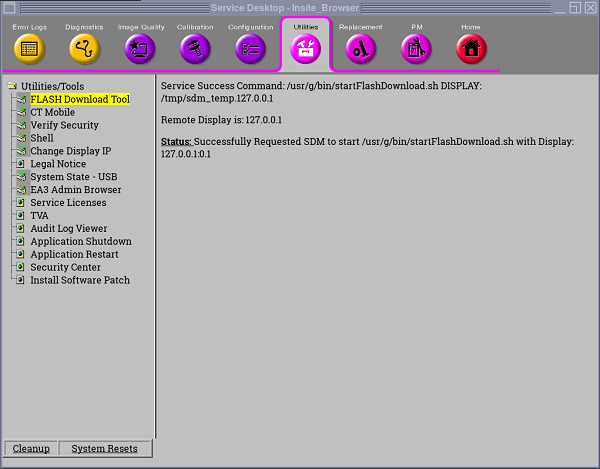This screenshot has height=469, width=600.
Task: Open the PM maintenance icon
Action: [x=416, y=47]
